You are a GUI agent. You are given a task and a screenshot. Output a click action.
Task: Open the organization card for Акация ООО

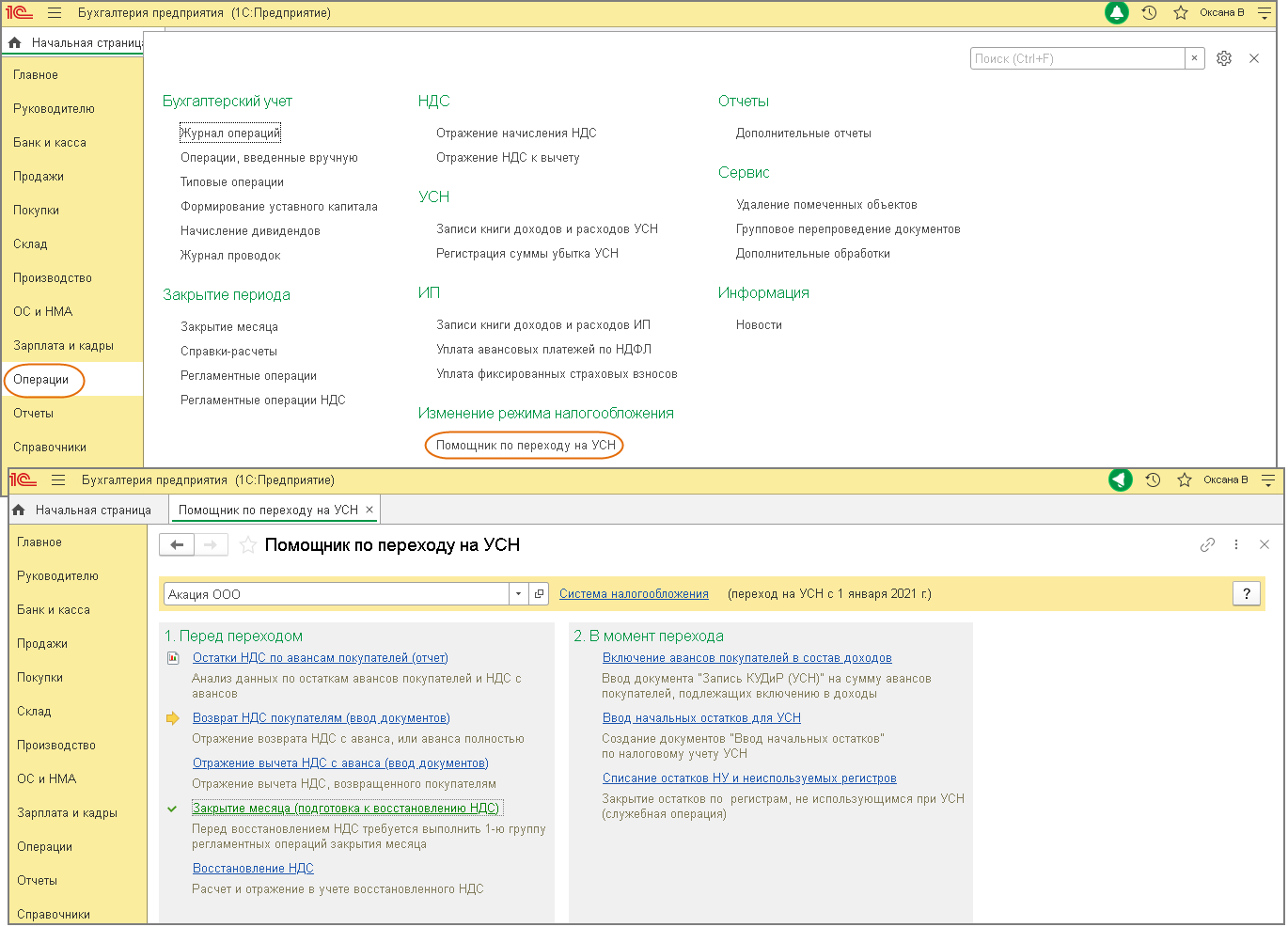[539, 594]
